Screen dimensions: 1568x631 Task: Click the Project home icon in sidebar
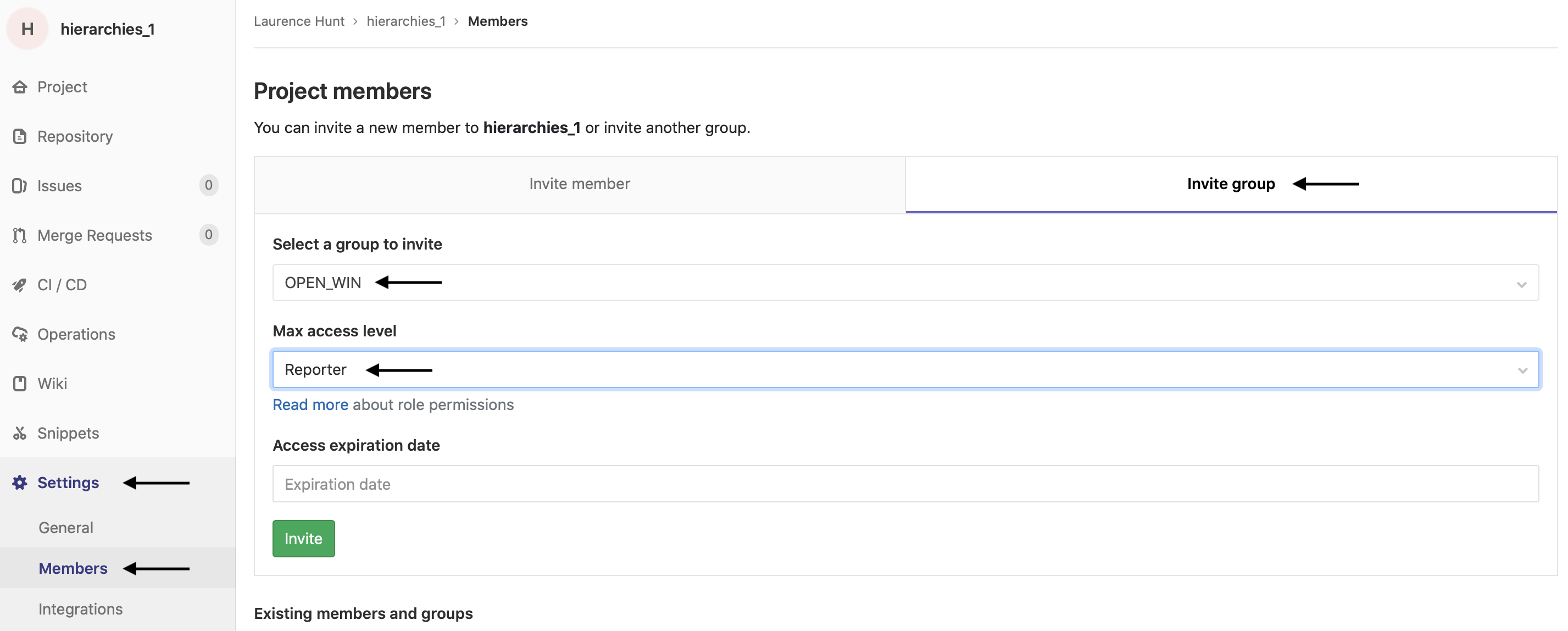19,87
